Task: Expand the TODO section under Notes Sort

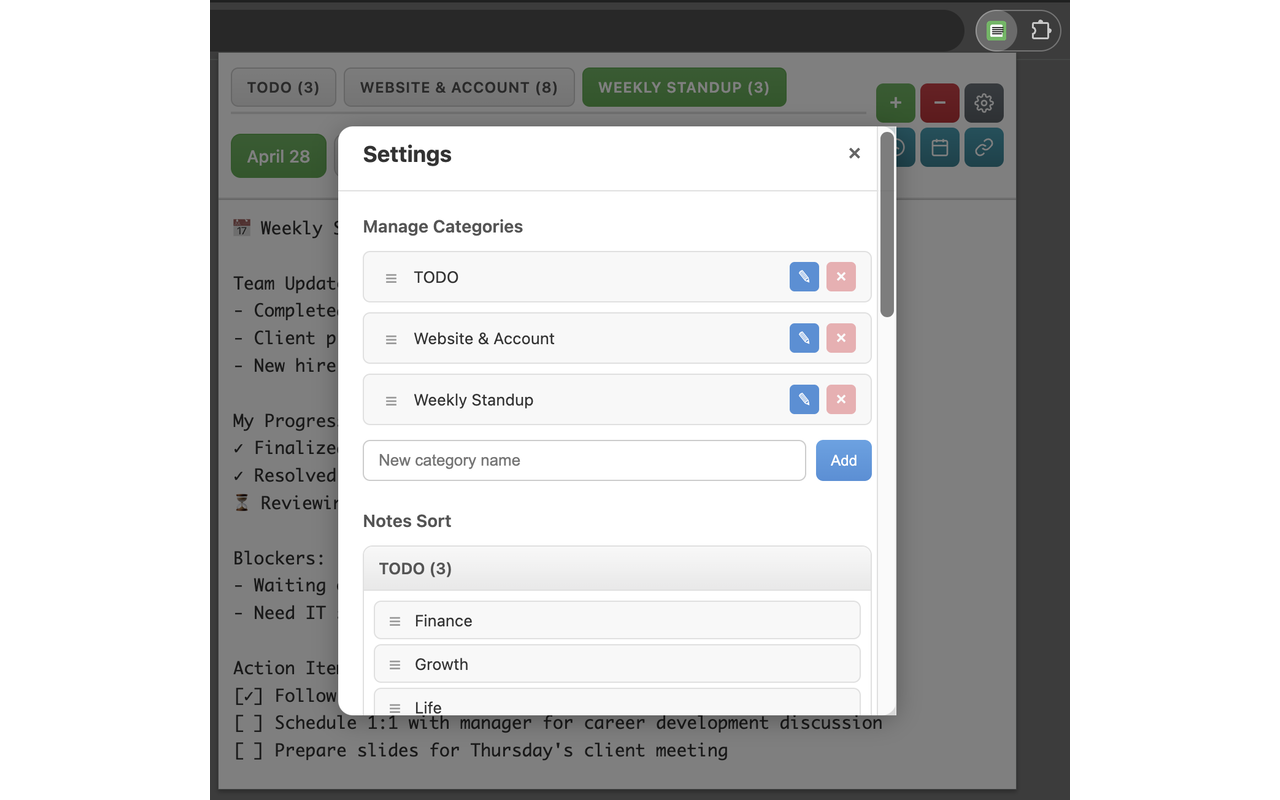Action: coord(616,568)
